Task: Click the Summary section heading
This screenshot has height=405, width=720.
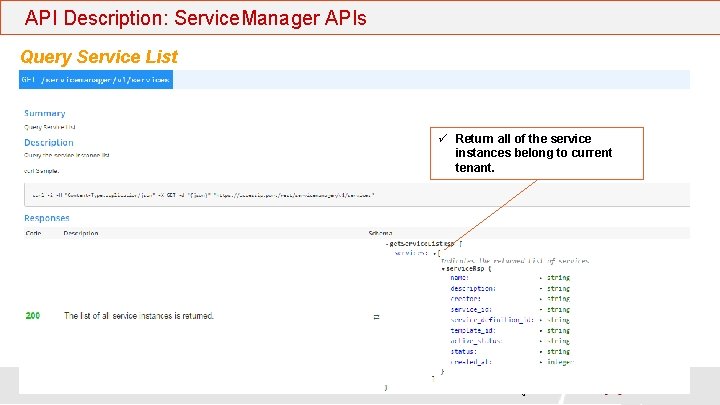Action: coord(44,114)
